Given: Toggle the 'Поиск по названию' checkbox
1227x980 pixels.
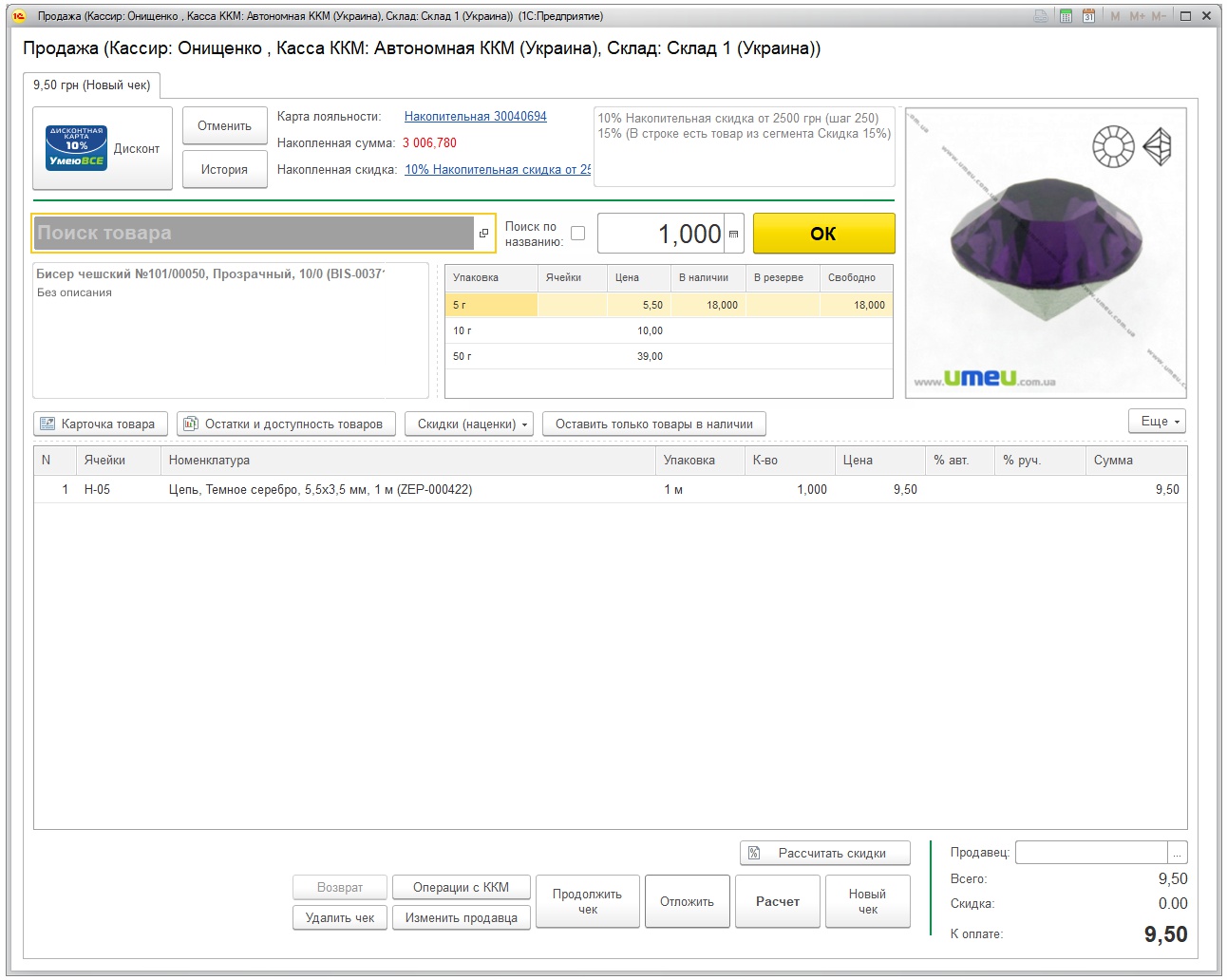Looking at the screenshot, I should point(577,234).
